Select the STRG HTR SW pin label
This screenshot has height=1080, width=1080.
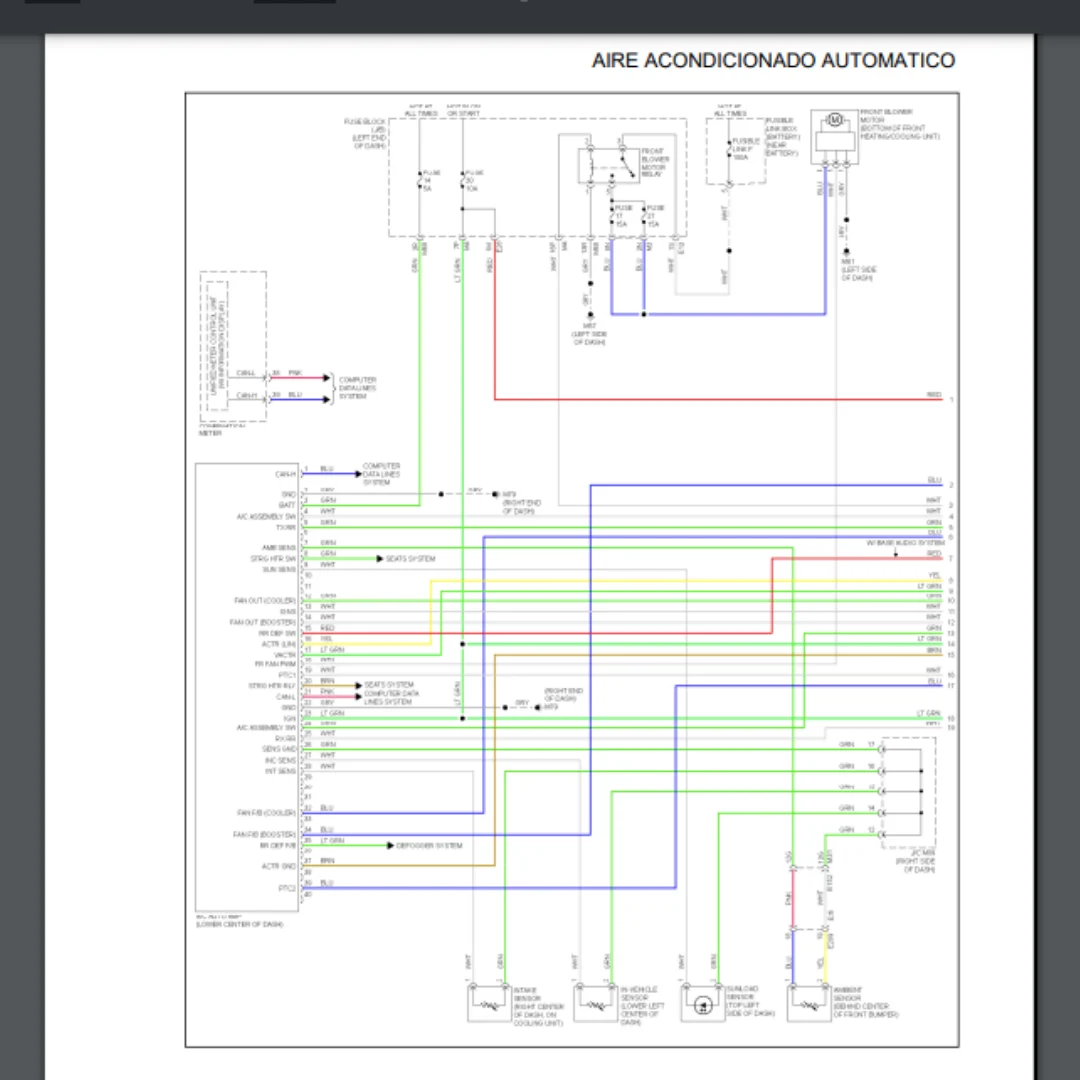coord(273,559)
